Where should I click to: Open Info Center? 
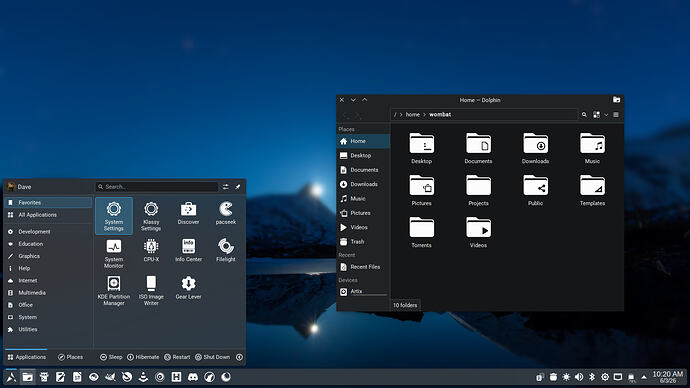[x=188, y=251]
